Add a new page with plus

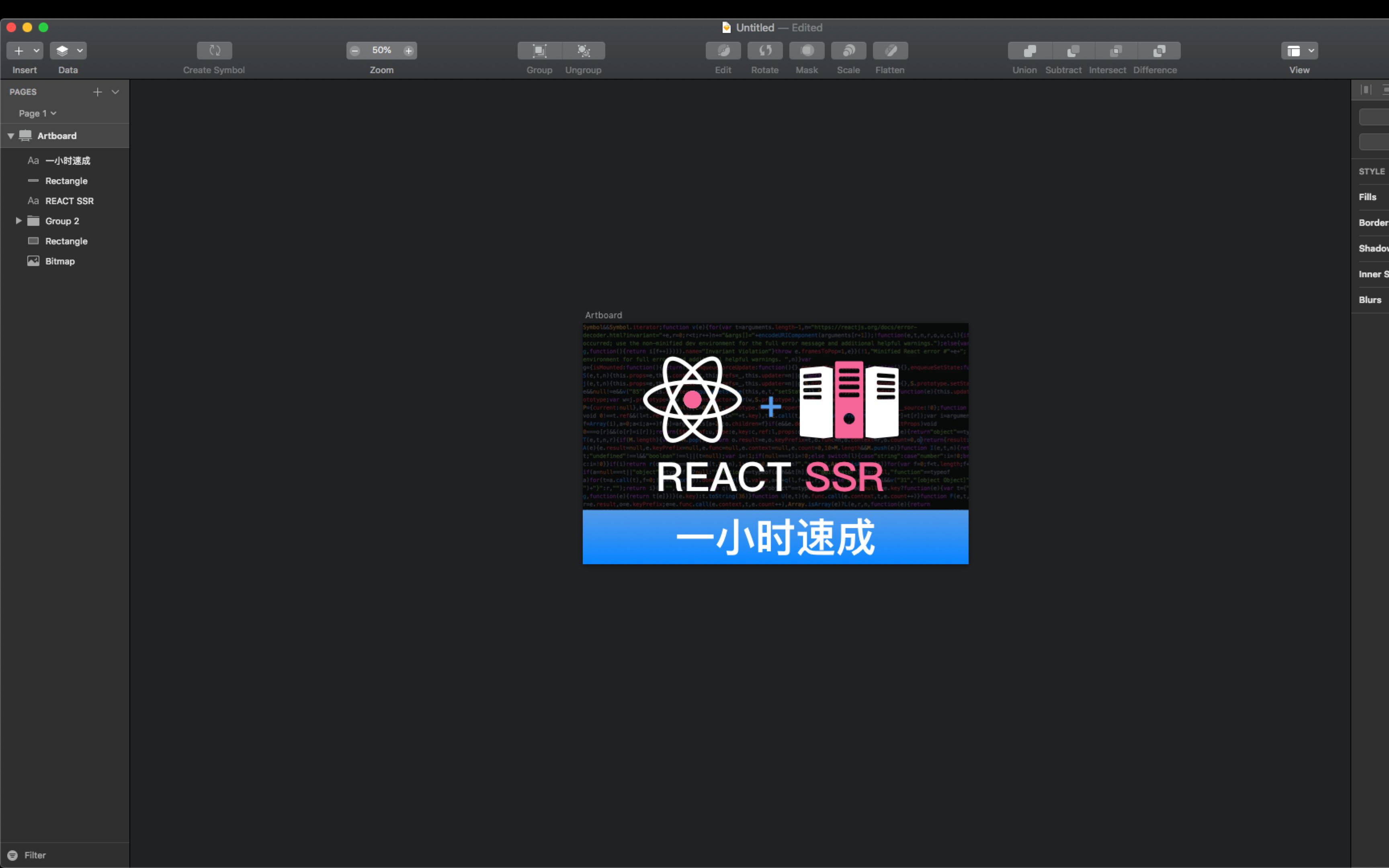coord(98,92)
